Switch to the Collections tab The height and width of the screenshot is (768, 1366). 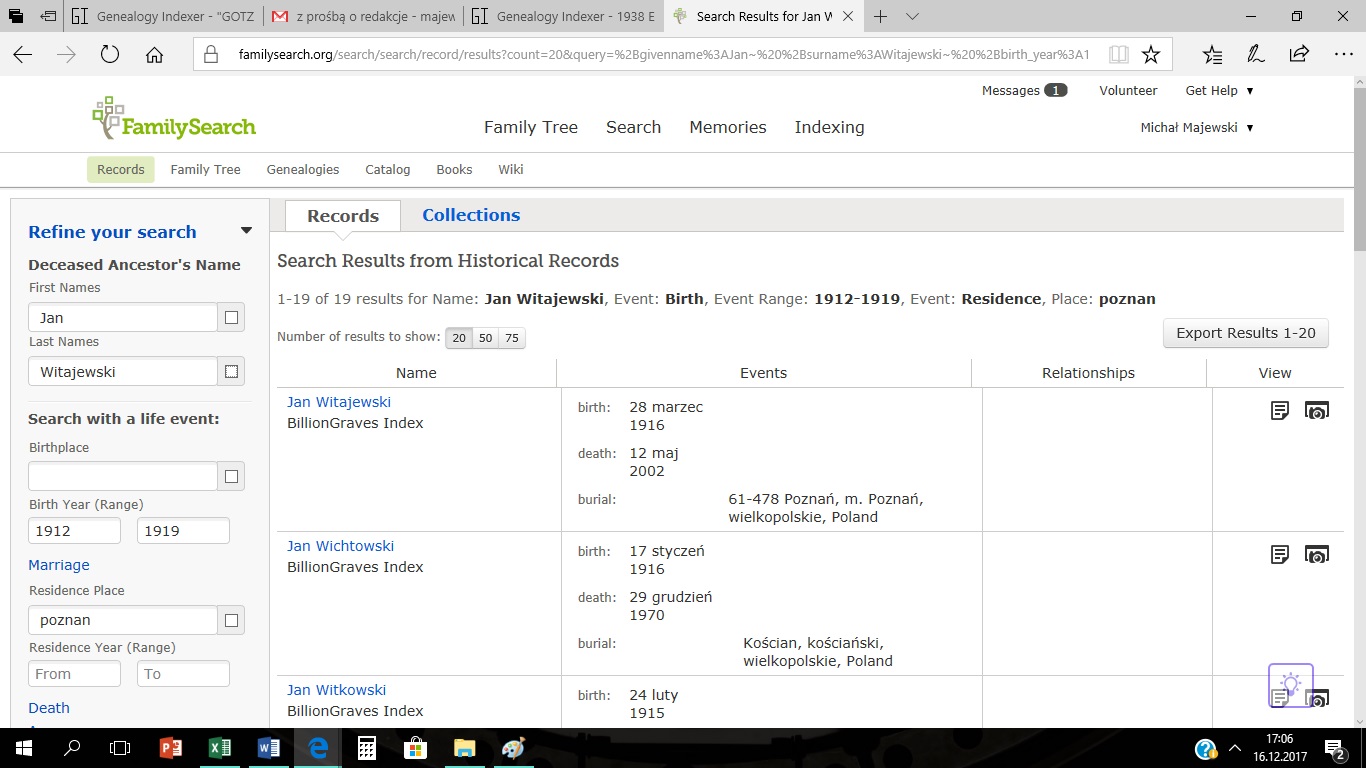pos(471,215)
